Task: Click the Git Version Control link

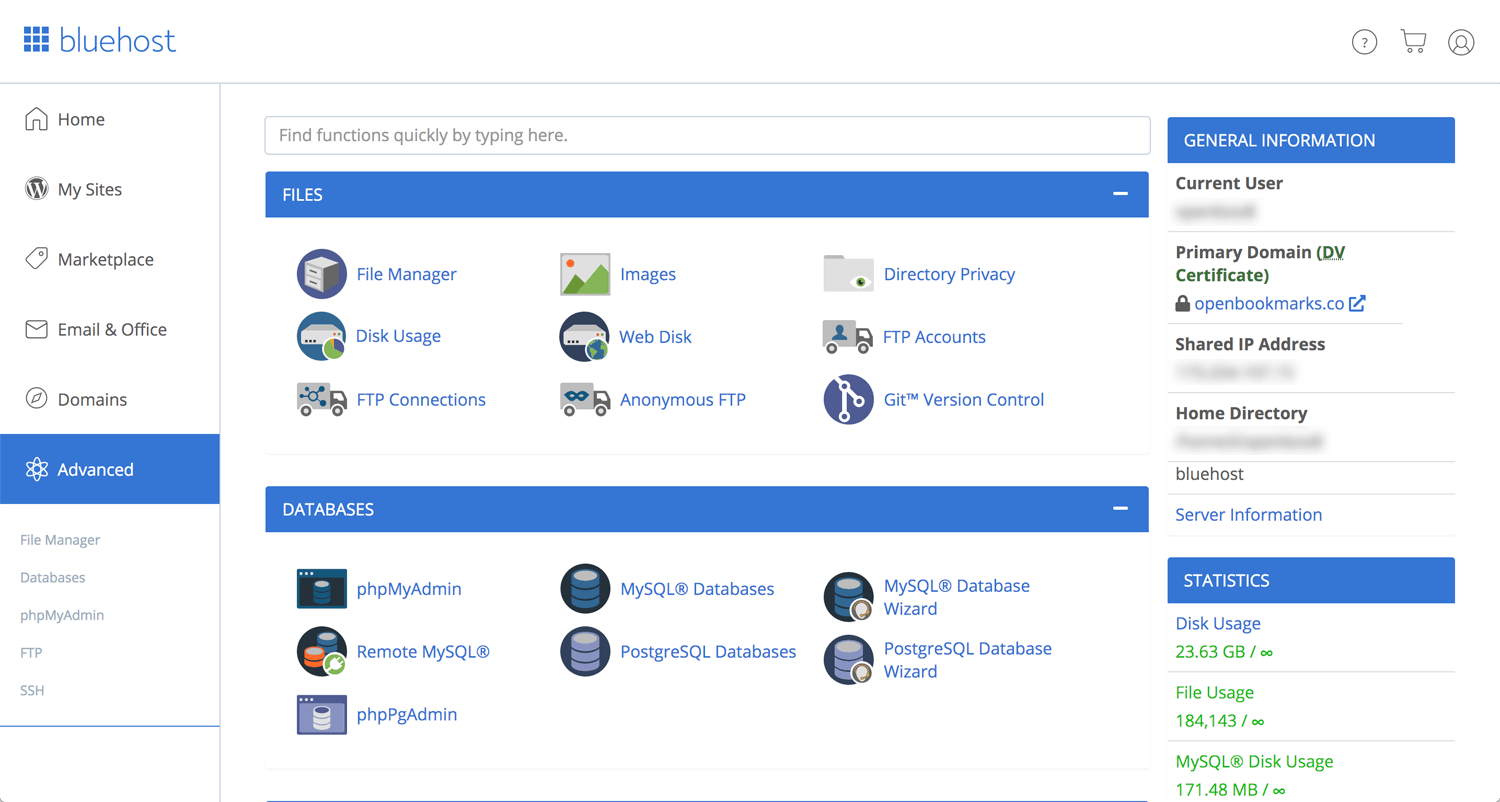Action: coord(964,399)
